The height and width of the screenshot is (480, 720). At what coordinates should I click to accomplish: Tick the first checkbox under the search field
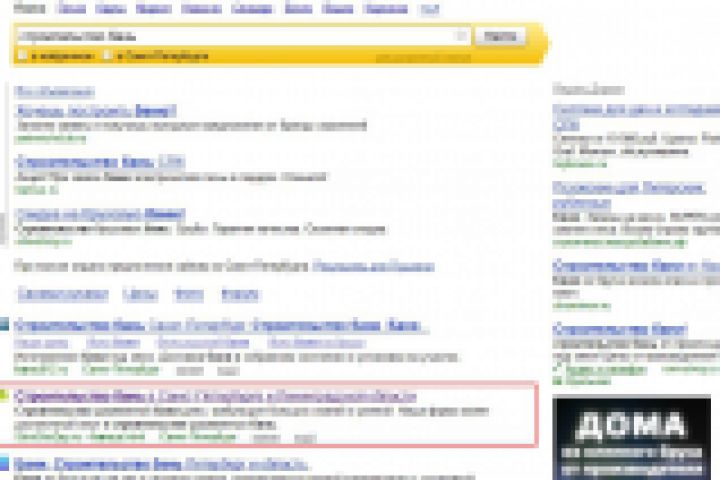(22, 55)
